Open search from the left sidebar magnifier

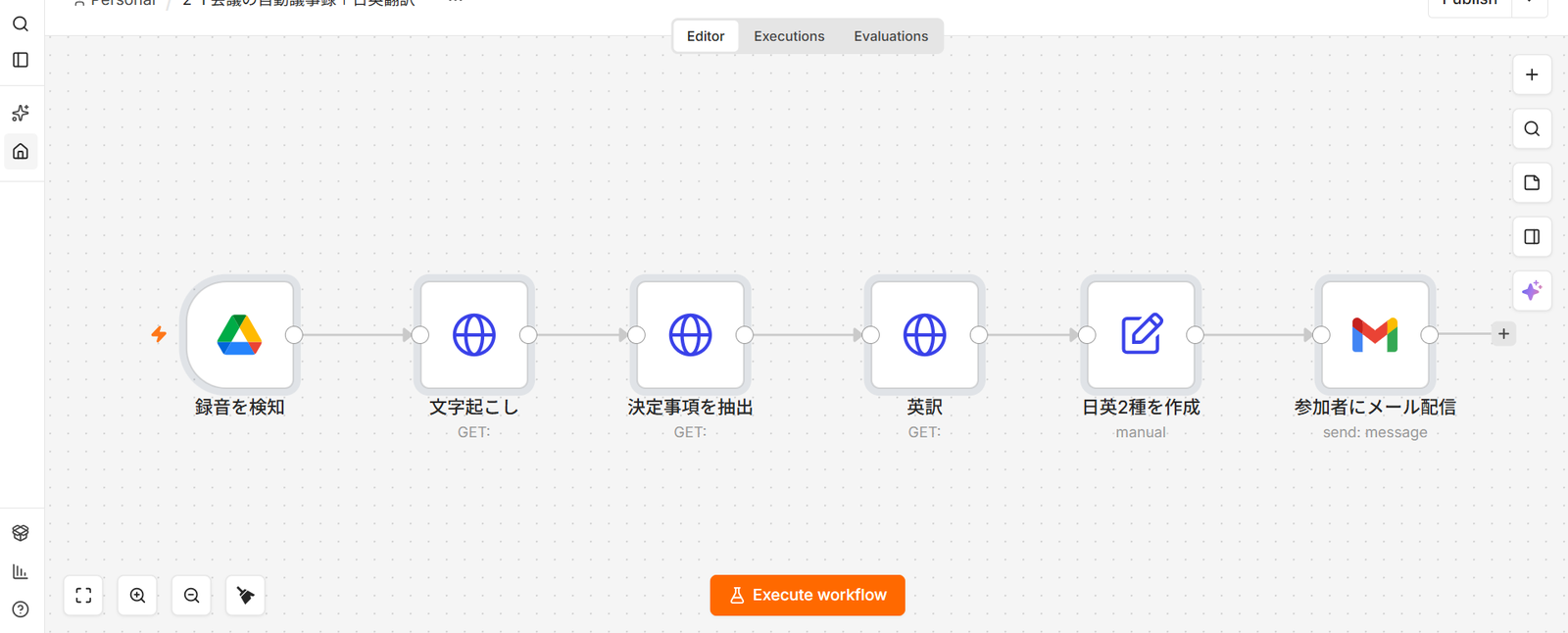21,24
